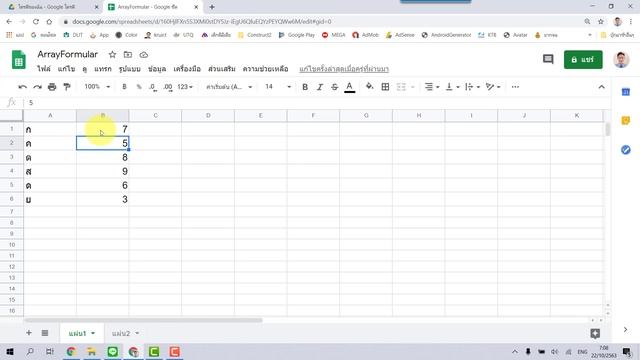Open the more toolbar options ellipsis

point(515,87)
